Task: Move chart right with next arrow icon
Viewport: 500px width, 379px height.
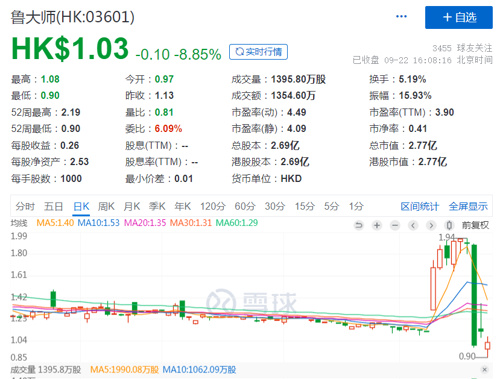Action: coord(431,226)
